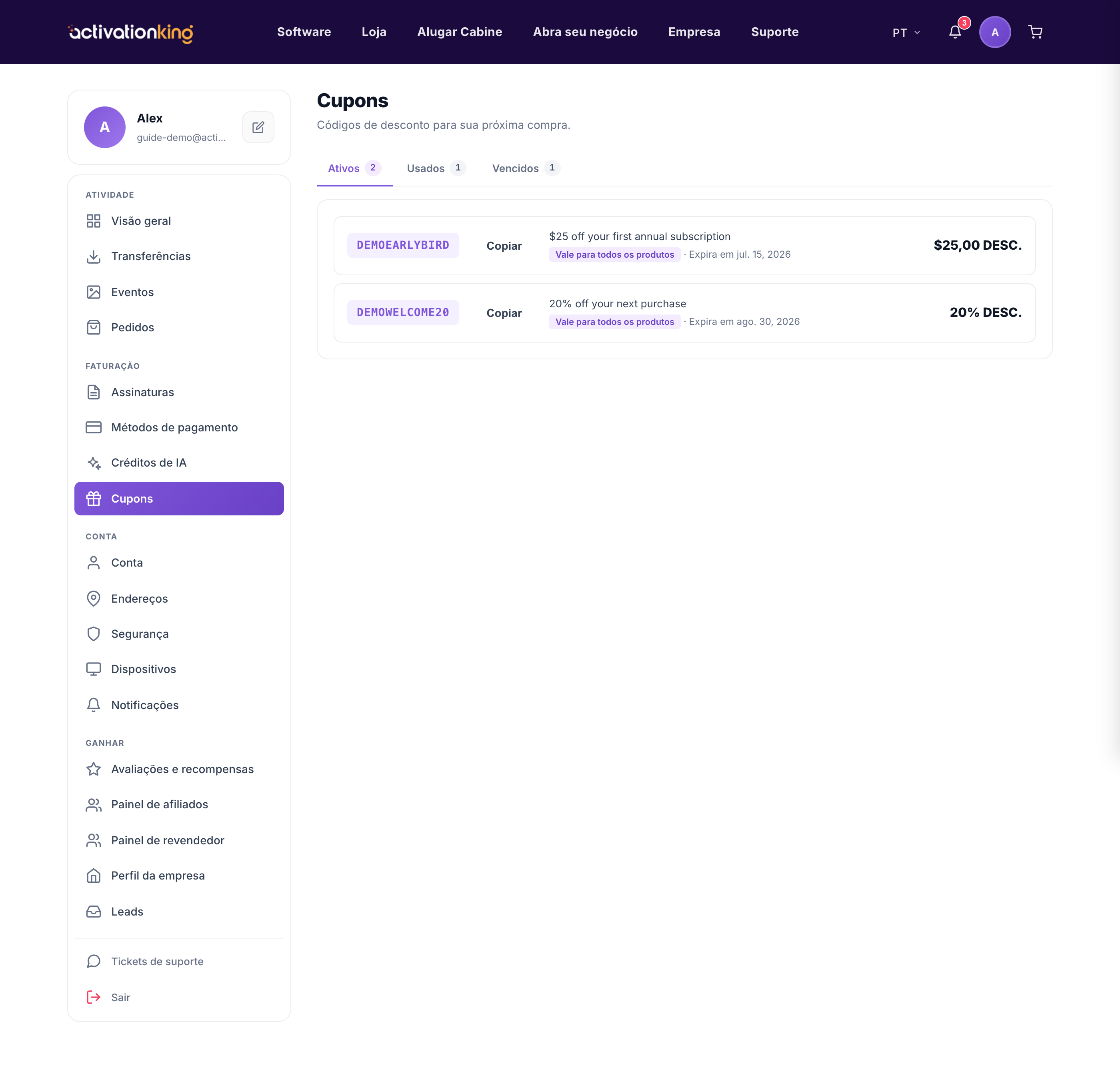Click the Tickets de suporte chat icon
The image size is (1120, 1070).
[94, 961]
